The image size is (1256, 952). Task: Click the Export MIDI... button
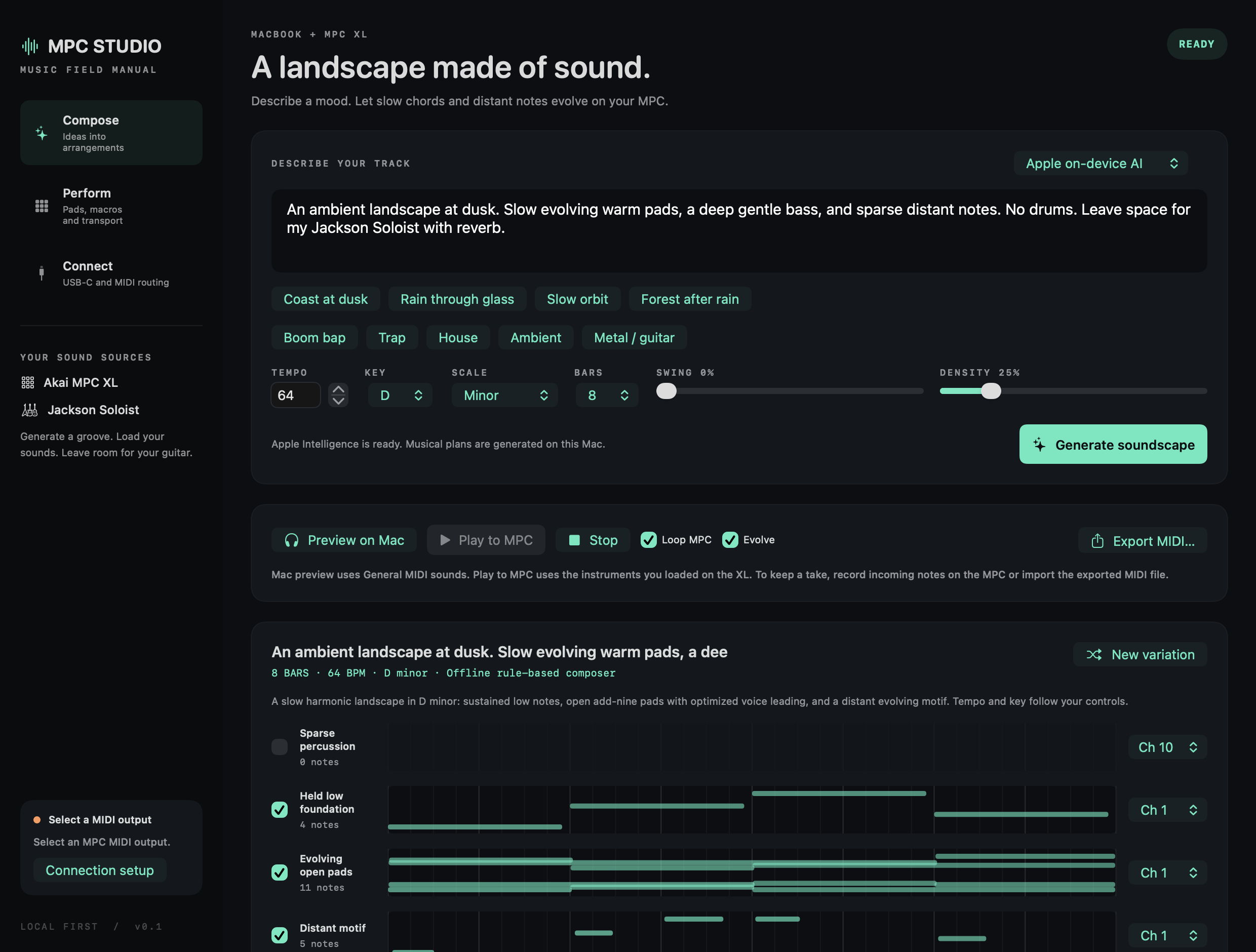pyautogui.click(x=1143, y=541)
